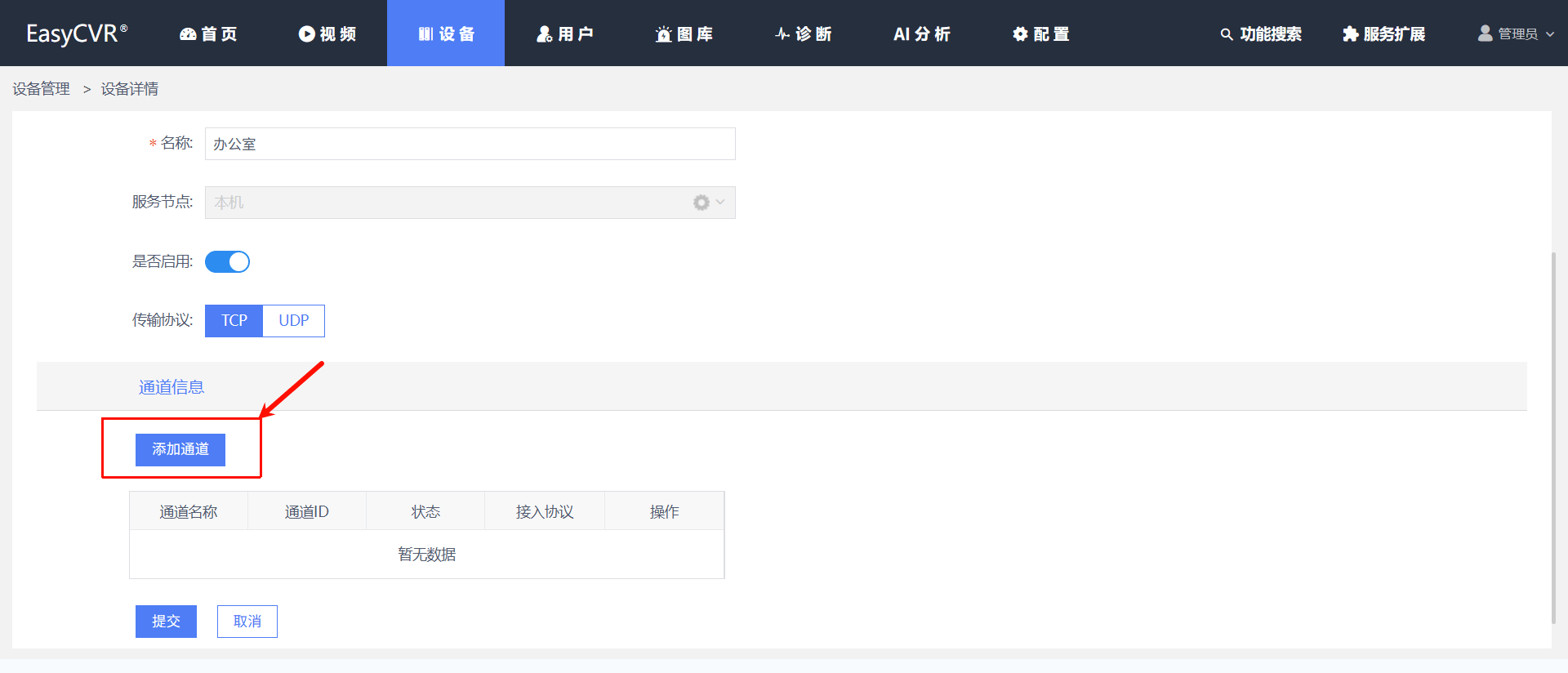1568x673 pixels.
Task: Open the 首页 home dashboard icon
Action: click(x=188, y=33)
